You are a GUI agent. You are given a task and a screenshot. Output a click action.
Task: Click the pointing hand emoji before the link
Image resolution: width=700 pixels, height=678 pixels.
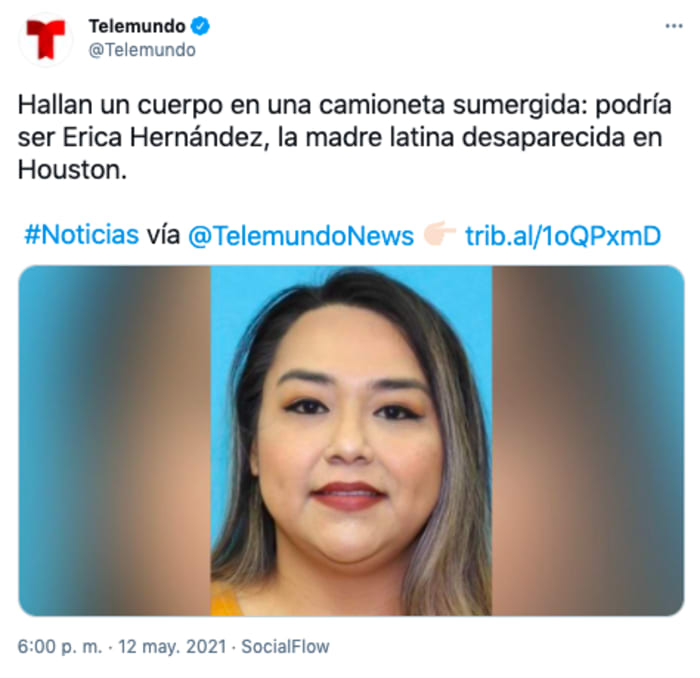coord(440,233)
